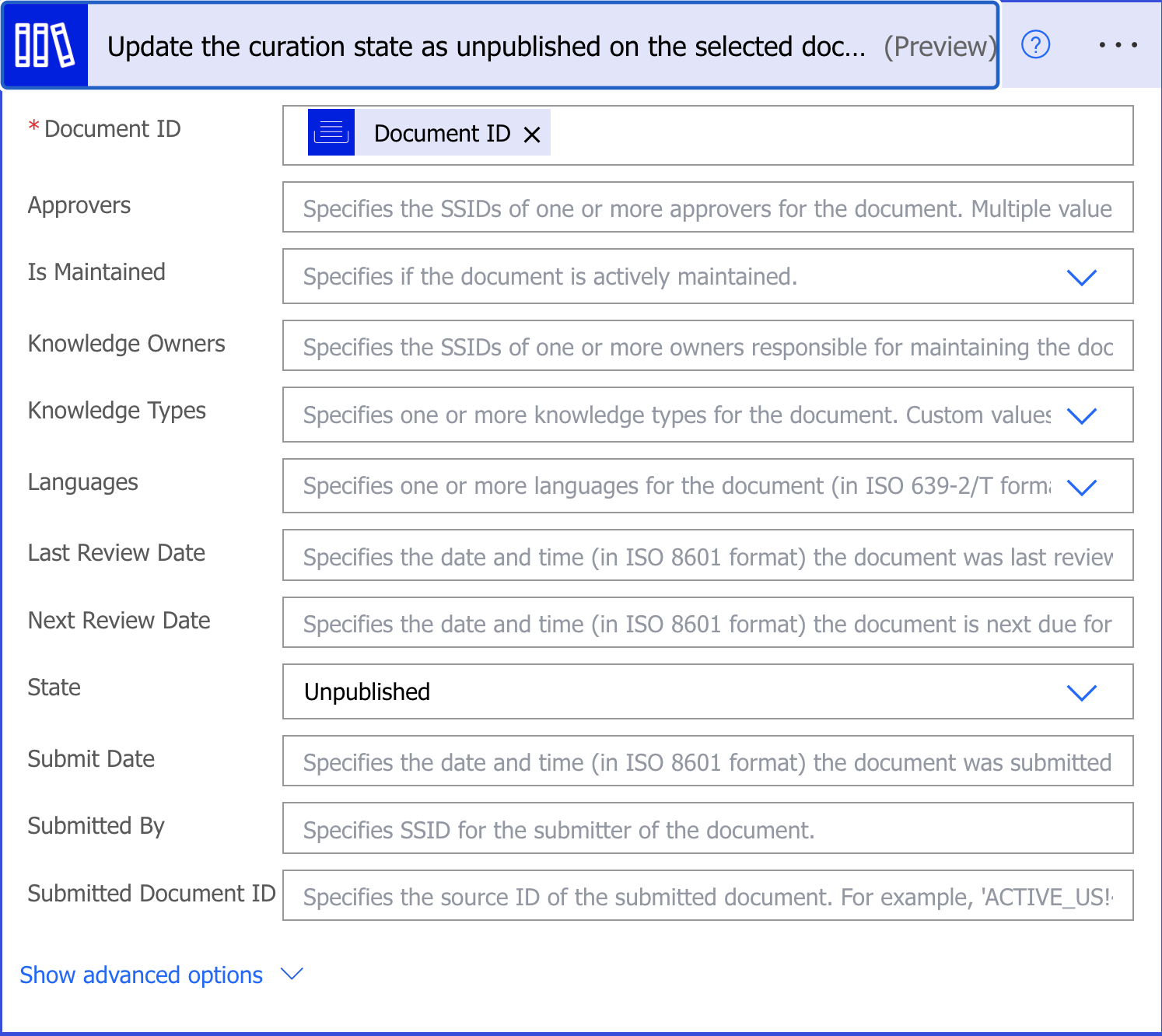Click the Submitted Document ID field
This screenshot has width=1162, height=1036.
(x=706, y=896)
